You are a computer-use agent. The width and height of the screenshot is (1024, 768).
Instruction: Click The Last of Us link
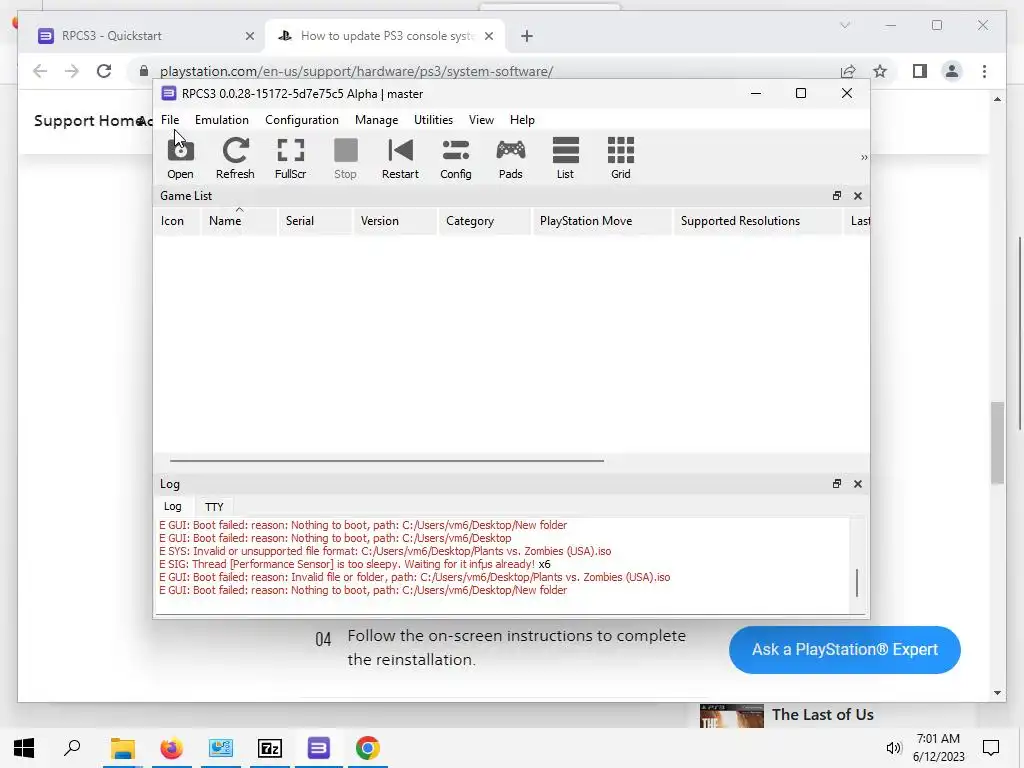tap(823, 714)
